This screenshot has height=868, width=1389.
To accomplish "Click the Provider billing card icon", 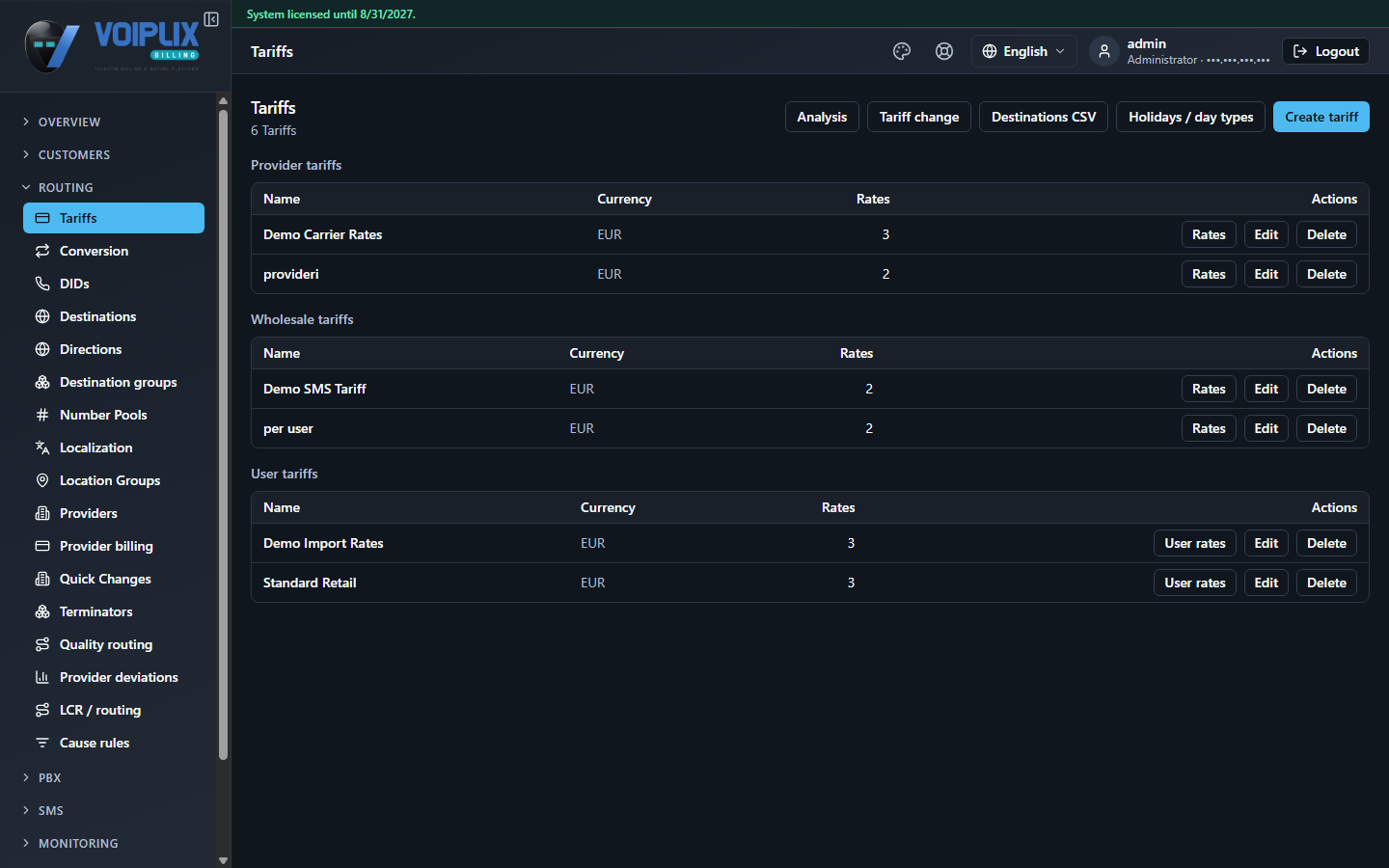I will click(x=42, y=546).
